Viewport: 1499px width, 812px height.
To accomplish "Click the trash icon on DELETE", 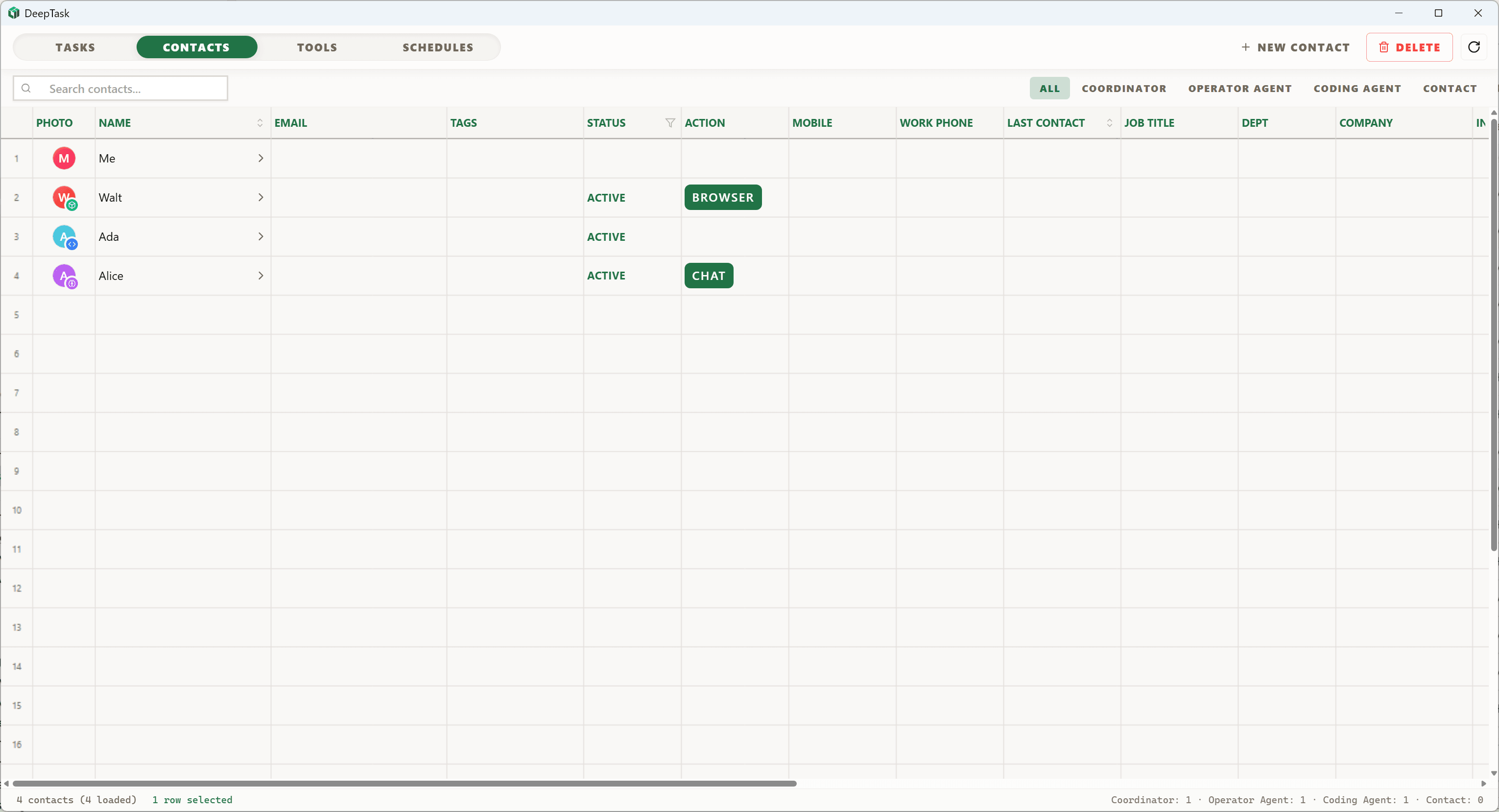I will click(x=1385, y=47).
